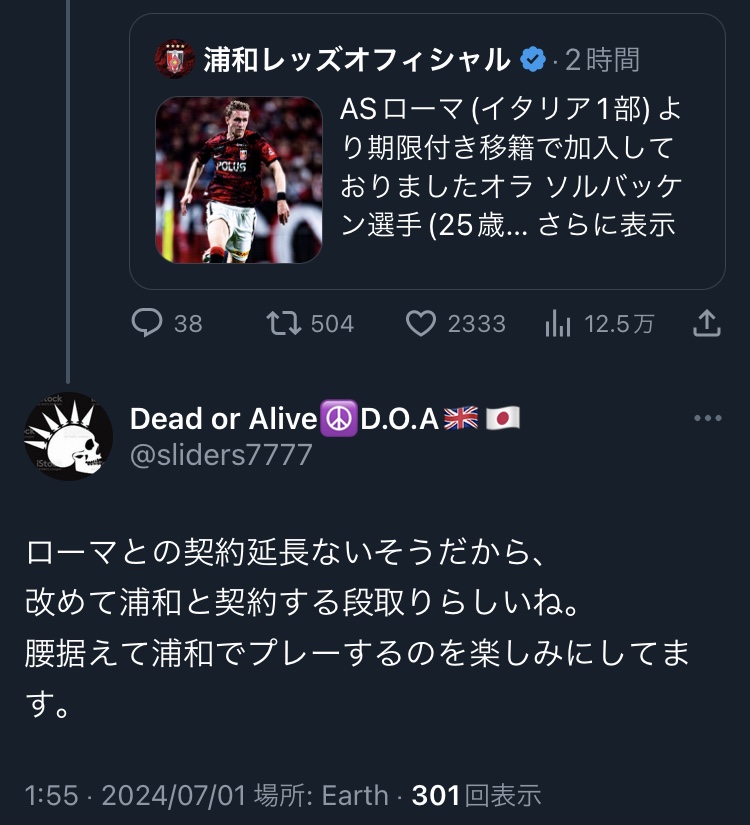The width and height of the screenshot is (750, 825).
Task: Open view stats bar chart icon
Action: tap(555, 323)
